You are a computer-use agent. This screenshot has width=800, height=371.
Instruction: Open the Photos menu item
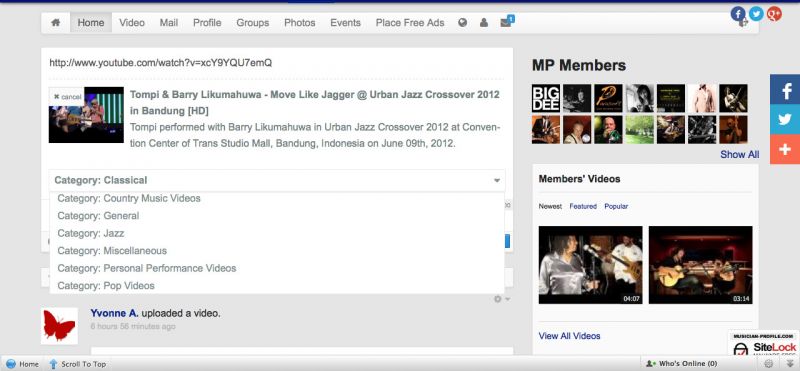point(299,22)
